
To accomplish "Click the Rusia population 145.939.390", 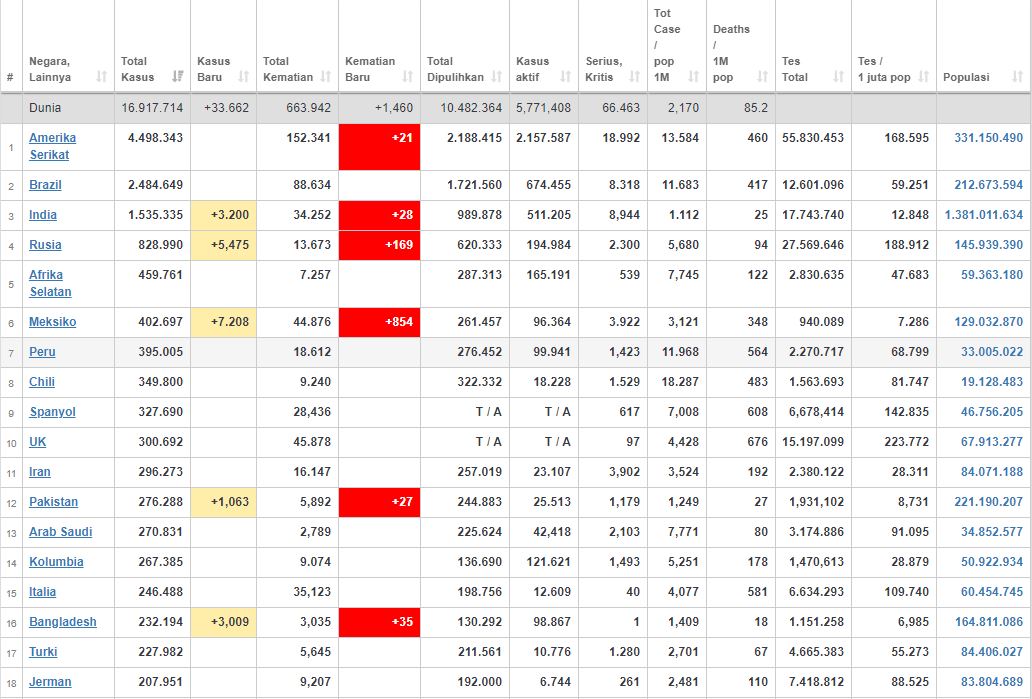I will (x=989, y=245).
